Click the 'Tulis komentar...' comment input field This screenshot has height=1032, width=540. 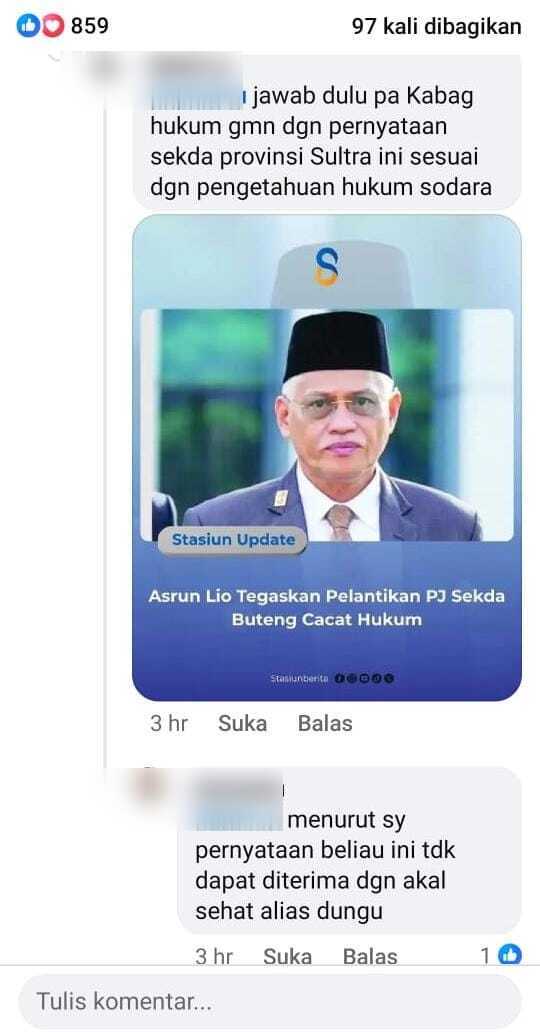tap(269, 1002)
